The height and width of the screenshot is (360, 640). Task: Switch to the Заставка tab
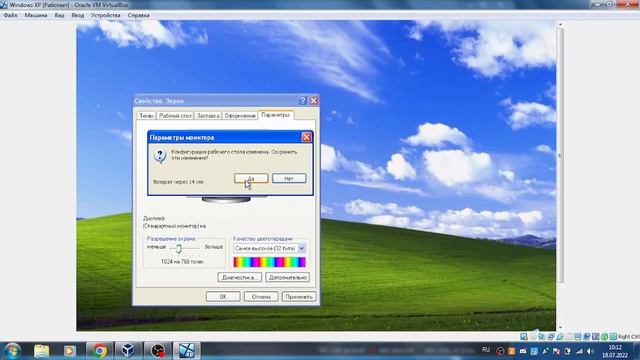coord(208,116)
